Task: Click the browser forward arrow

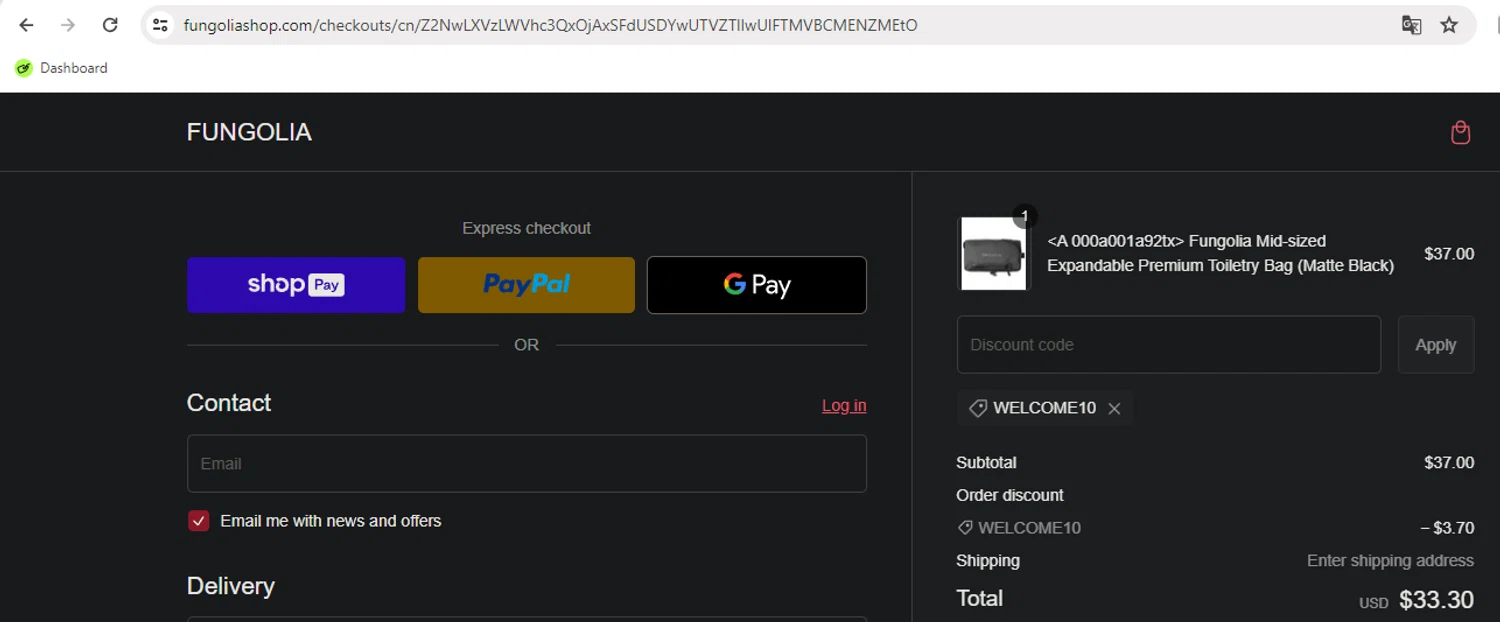Action: point(68,25)
